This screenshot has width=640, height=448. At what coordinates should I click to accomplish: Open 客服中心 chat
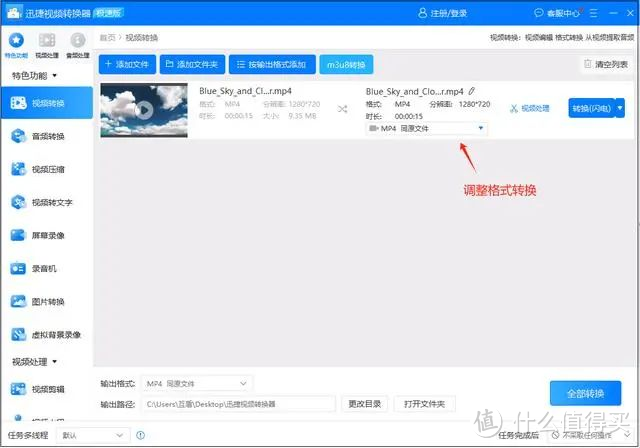tap(557, 13)
